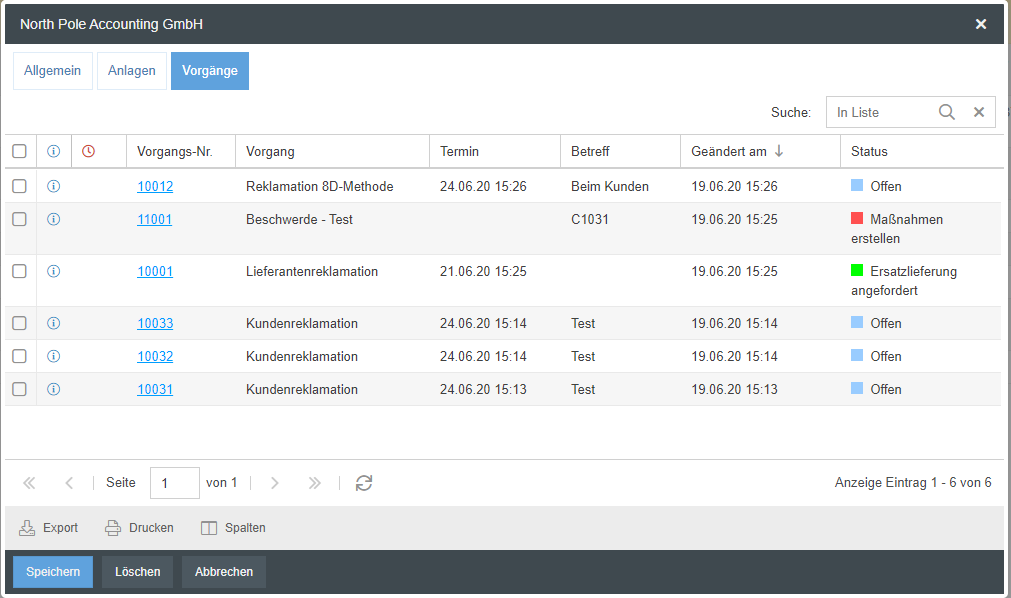Go to next page
Viewport: 1011px width, 598px height.
(x=275, y=483)
